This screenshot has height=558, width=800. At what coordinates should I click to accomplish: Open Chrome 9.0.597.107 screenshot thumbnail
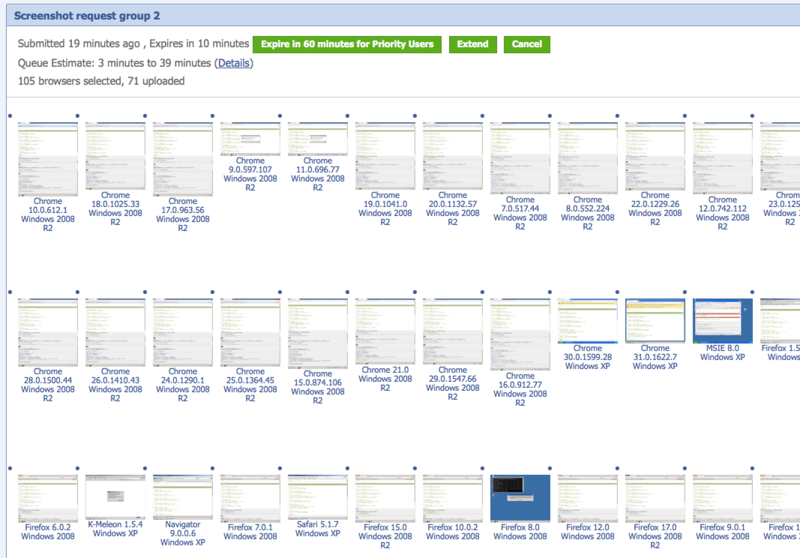(250, 139)
